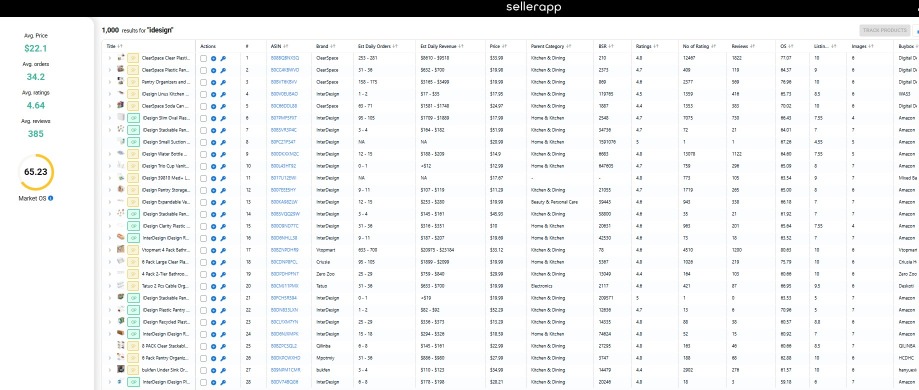
Task: Click the key icon in row 22
Action: [x=223, y=310]
